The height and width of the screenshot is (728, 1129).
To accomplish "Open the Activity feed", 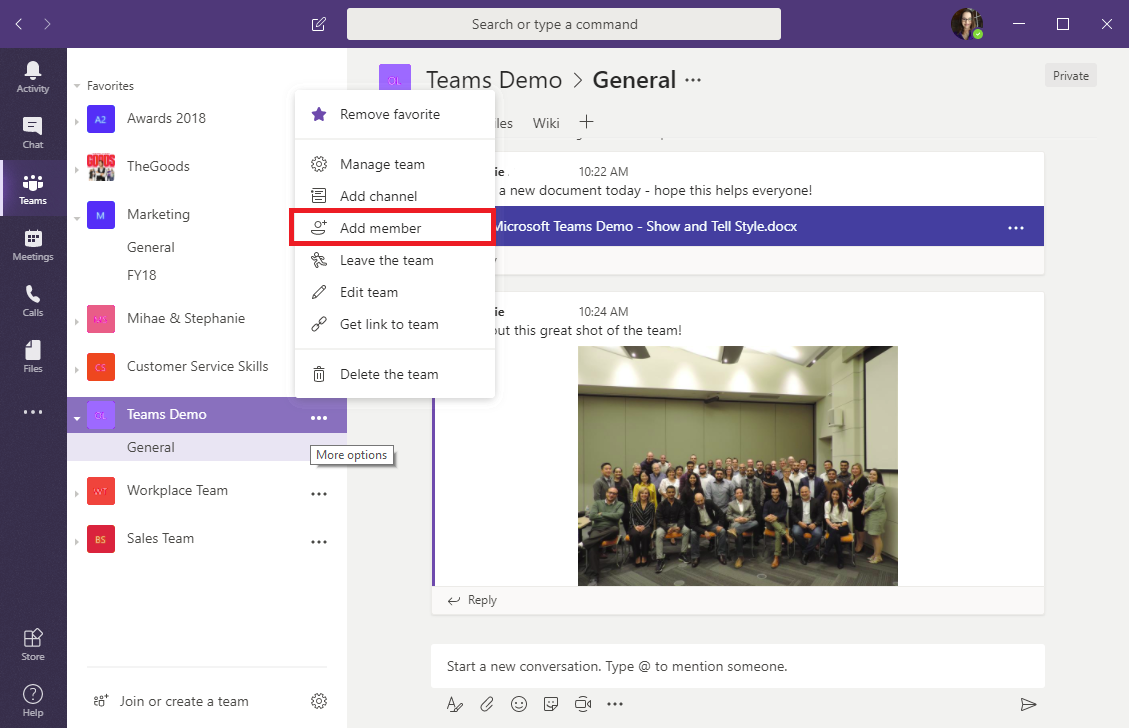I will pos(33,75).
